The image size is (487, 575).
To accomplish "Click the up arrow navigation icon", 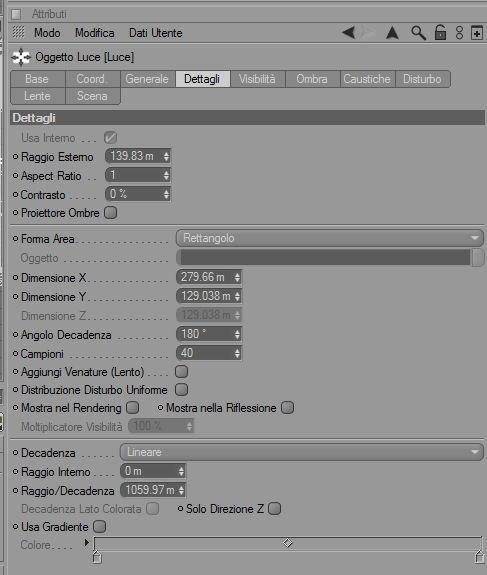I will pos(392,33).
